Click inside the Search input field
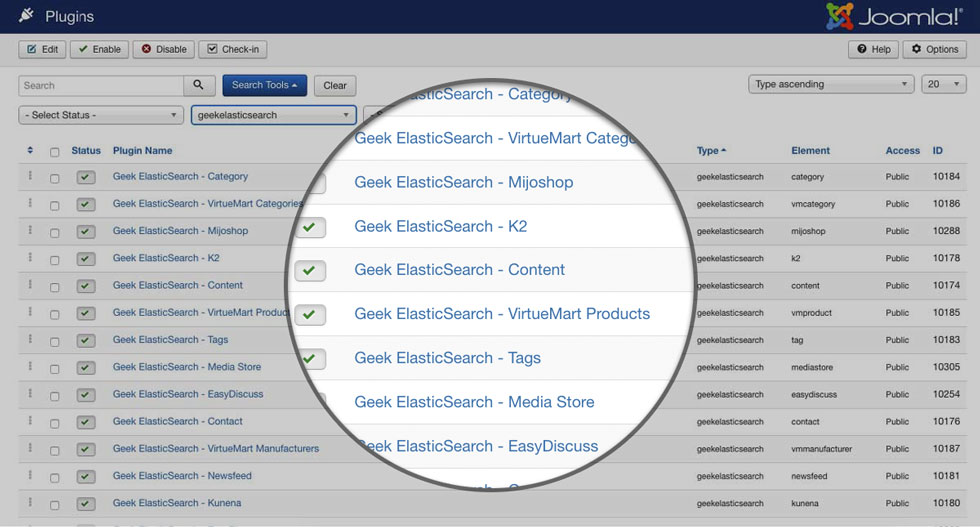The height and width of the screenshot is (527, 980). pos(101,86)
